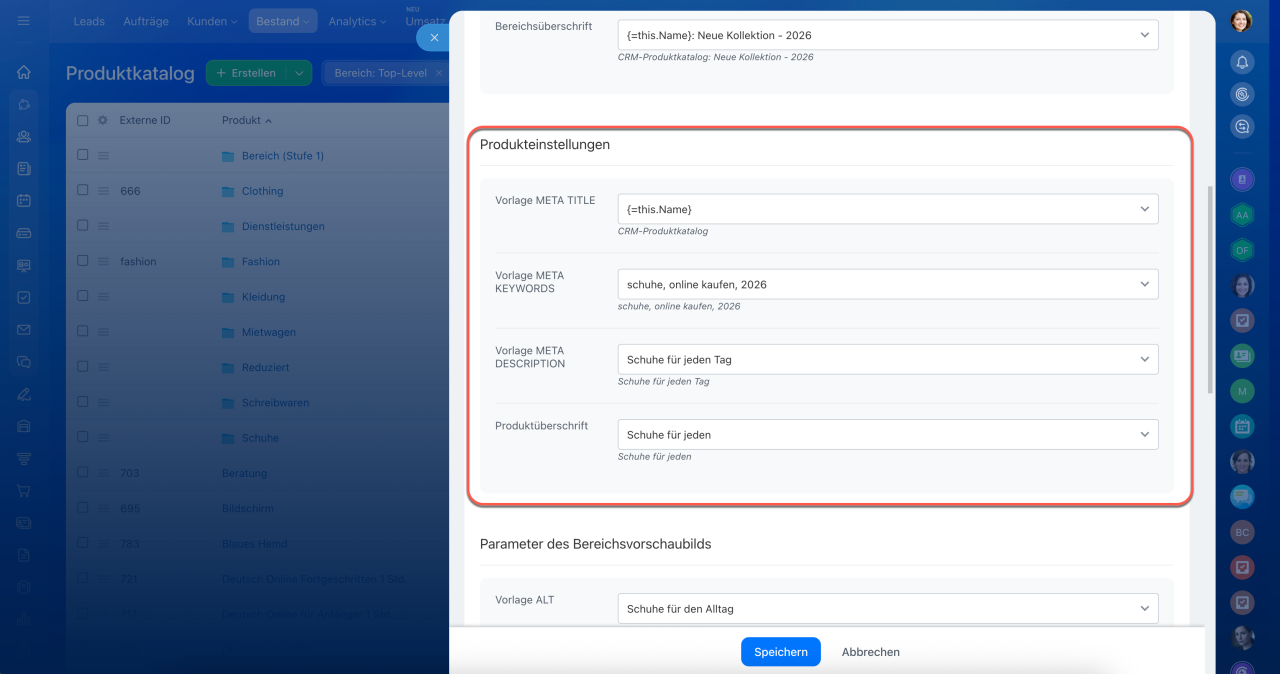Open the notifications bell icon
This screenshot has height=674, width=1280.
click(x=1242, y=62)
